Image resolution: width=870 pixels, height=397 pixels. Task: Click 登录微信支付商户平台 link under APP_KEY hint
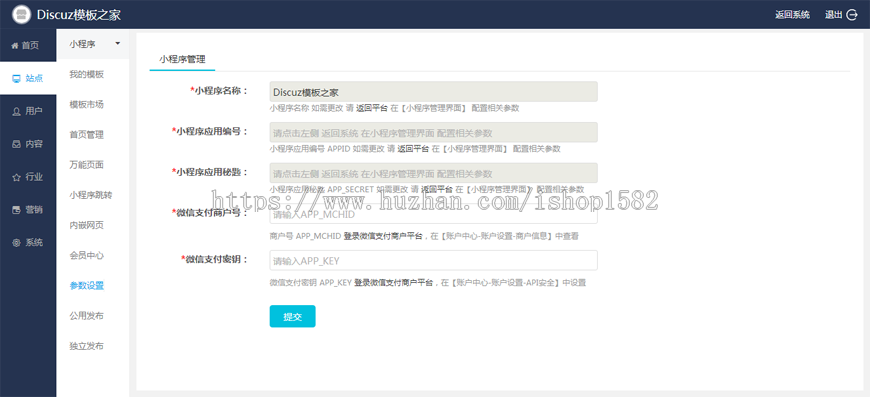click(x=394, y=283)
